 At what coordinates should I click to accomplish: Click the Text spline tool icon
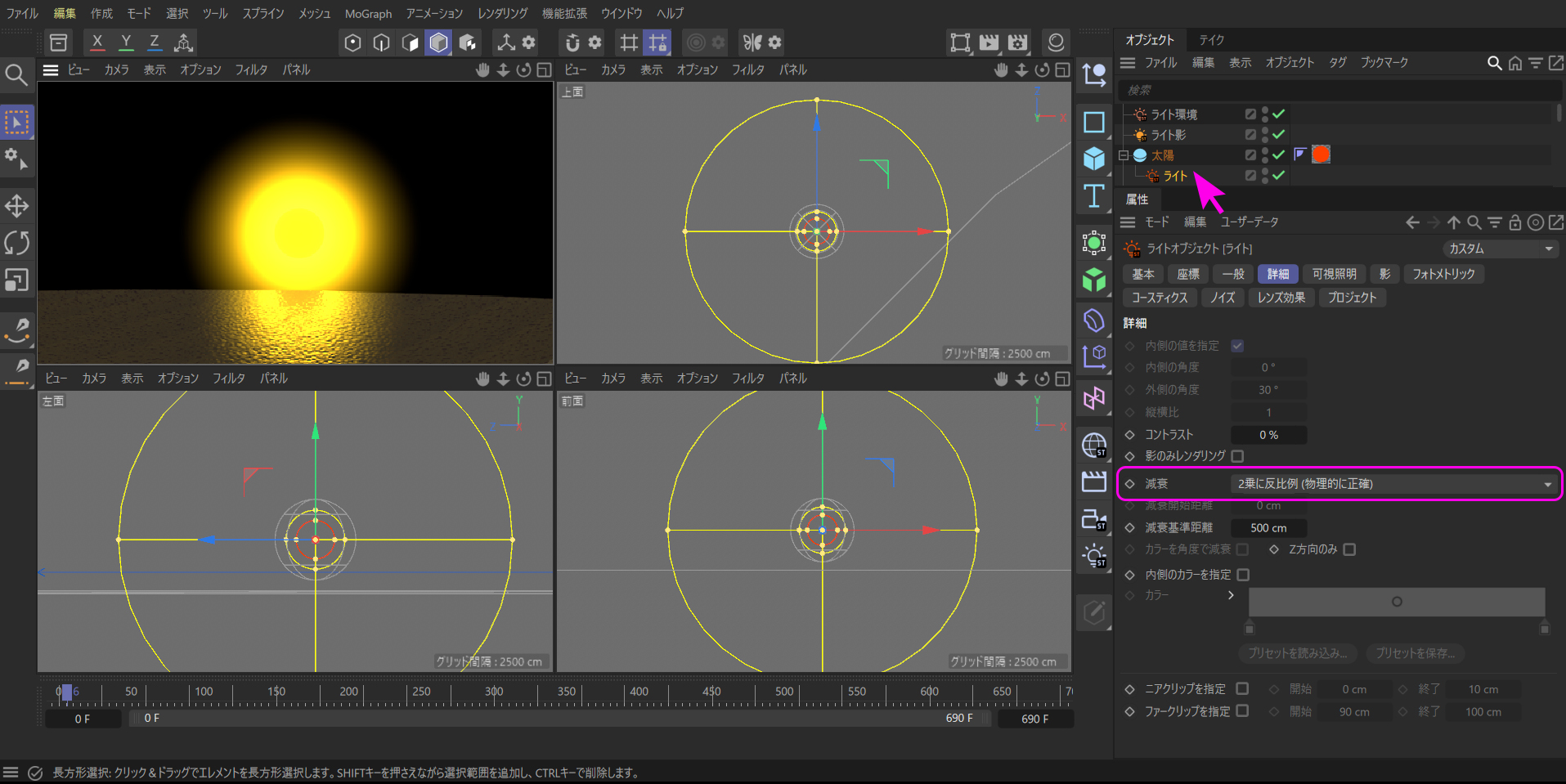click(1093, 196)
